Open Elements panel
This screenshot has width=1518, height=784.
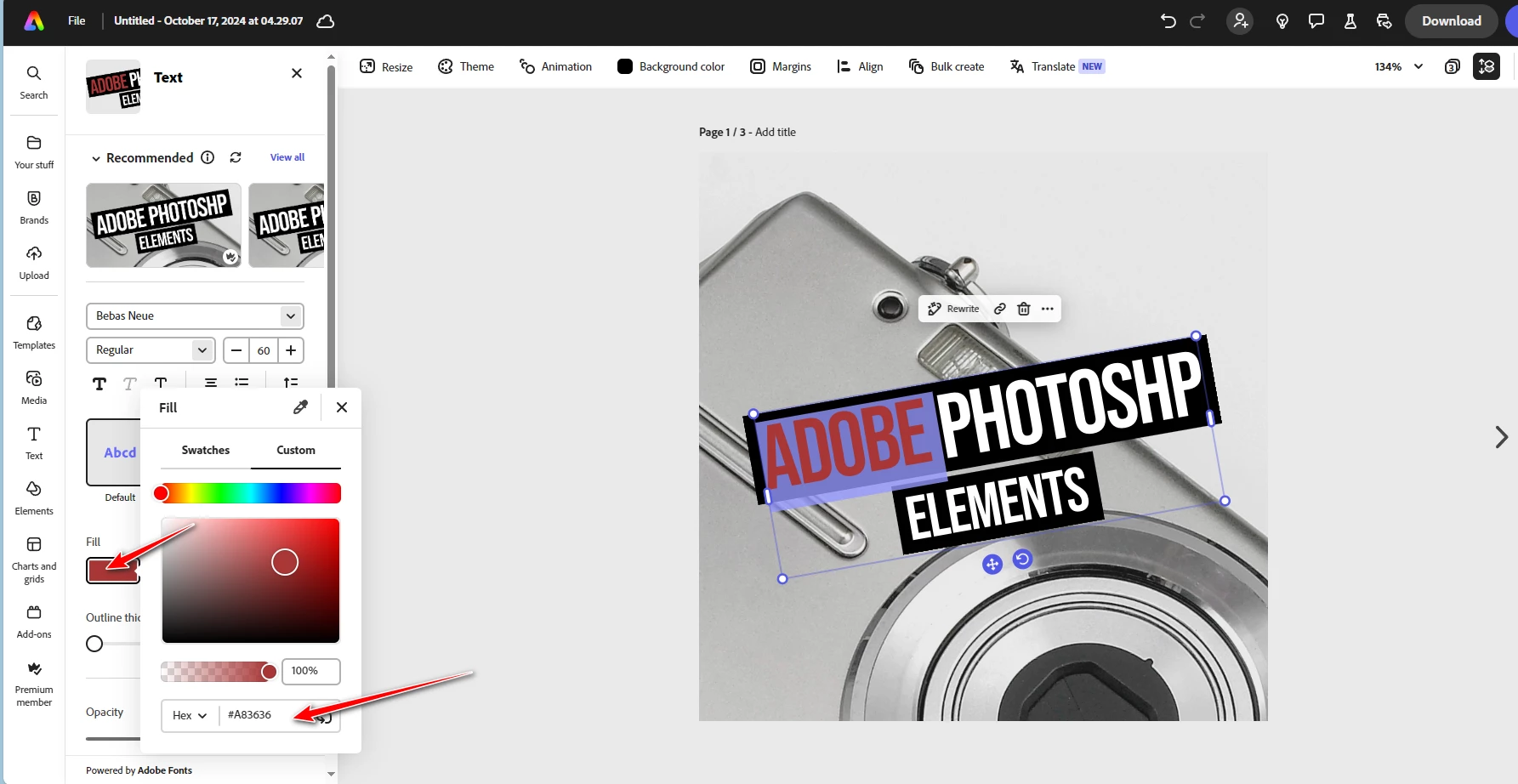(34, 498)
